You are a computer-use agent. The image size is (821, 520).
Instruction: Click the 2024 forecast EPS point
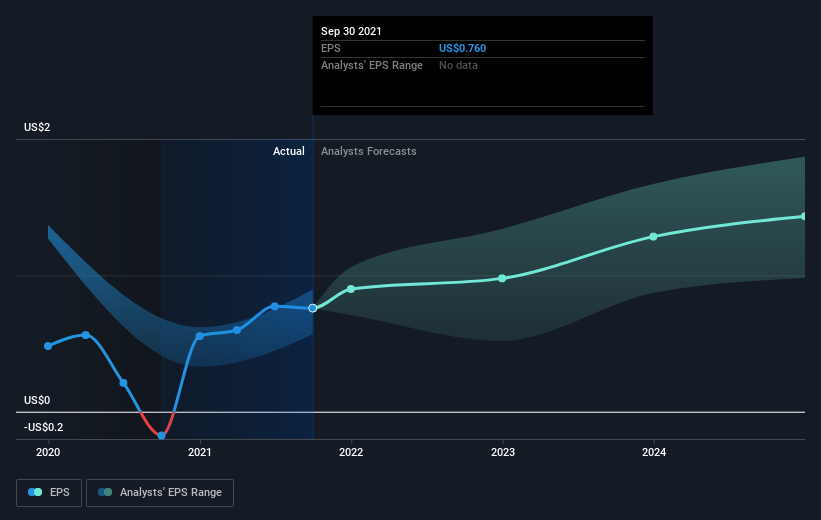653,236
